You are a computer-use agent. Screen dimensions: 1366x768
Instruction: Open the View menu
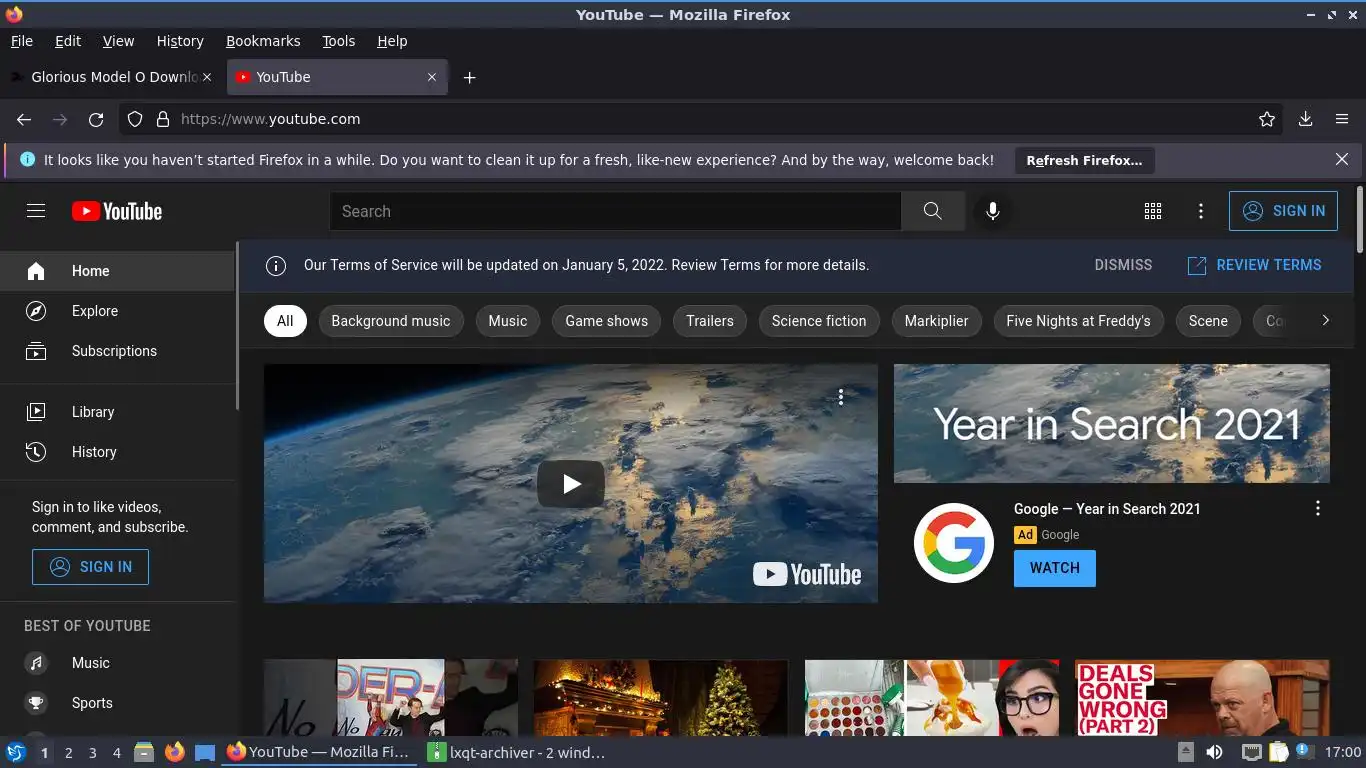[x=118, y=41]
